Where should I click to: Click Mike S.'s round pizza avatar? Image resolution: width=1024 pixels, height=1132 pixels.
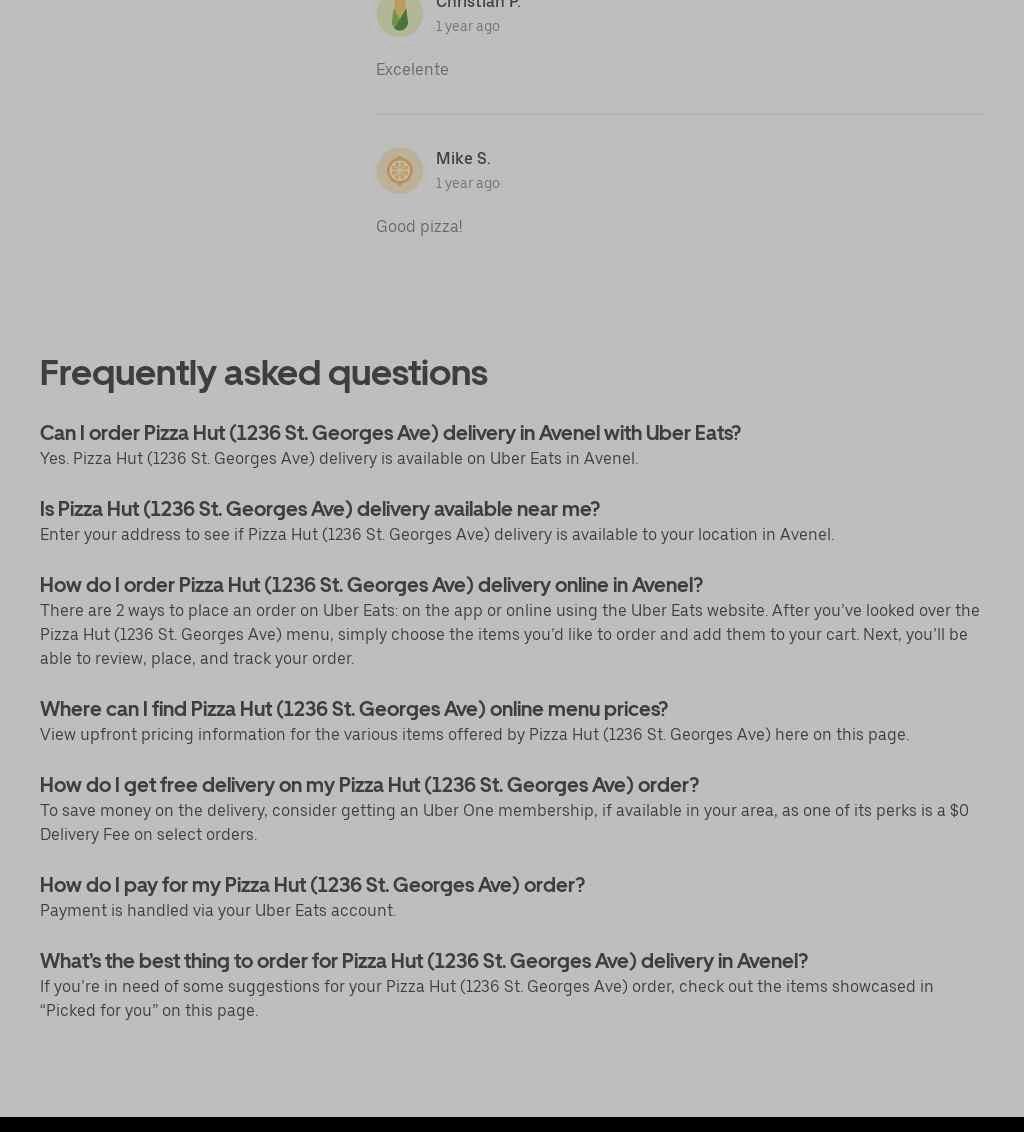399,171
